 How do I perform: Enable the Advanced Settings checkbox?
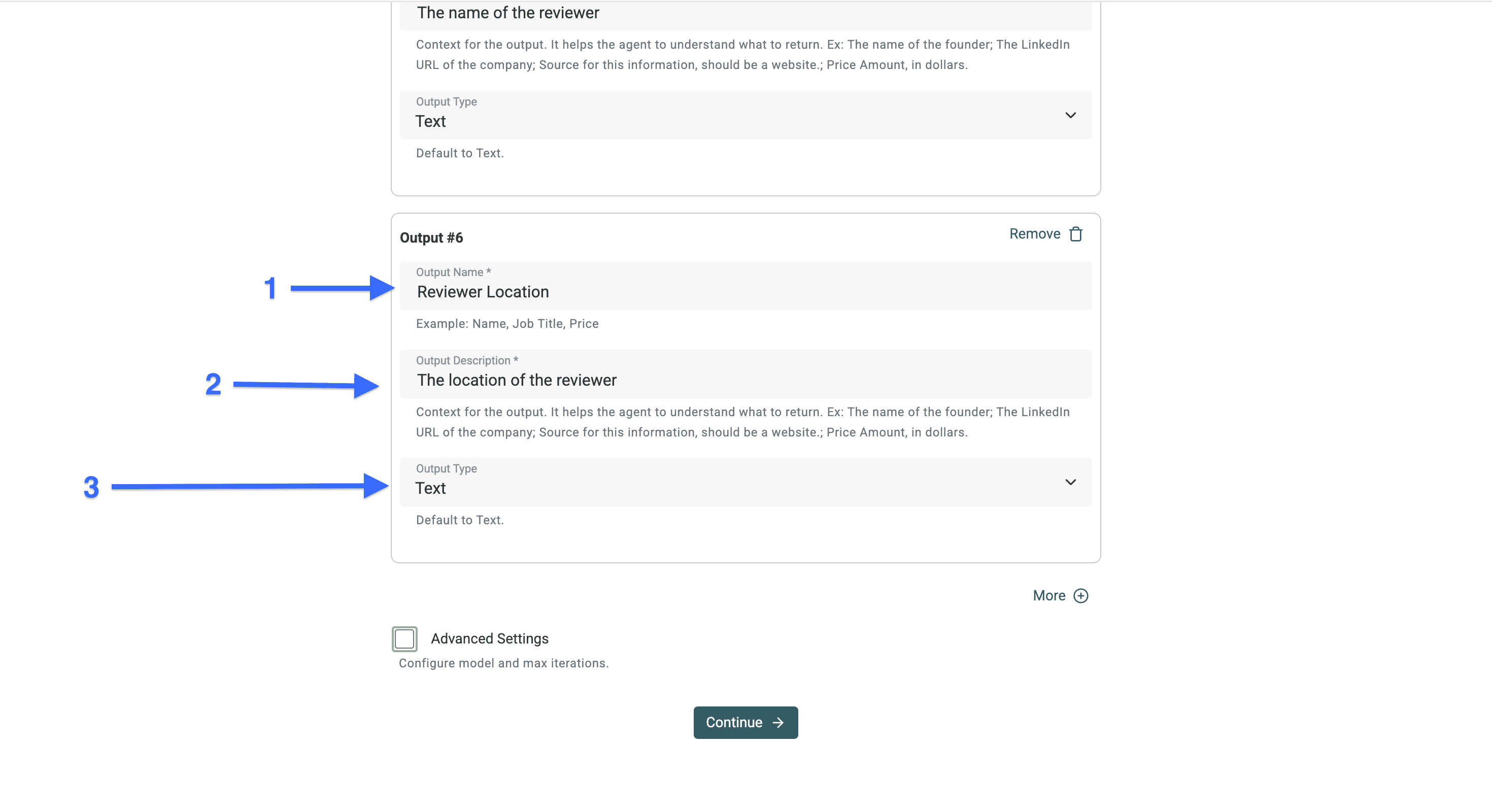[x=404, y=638]
